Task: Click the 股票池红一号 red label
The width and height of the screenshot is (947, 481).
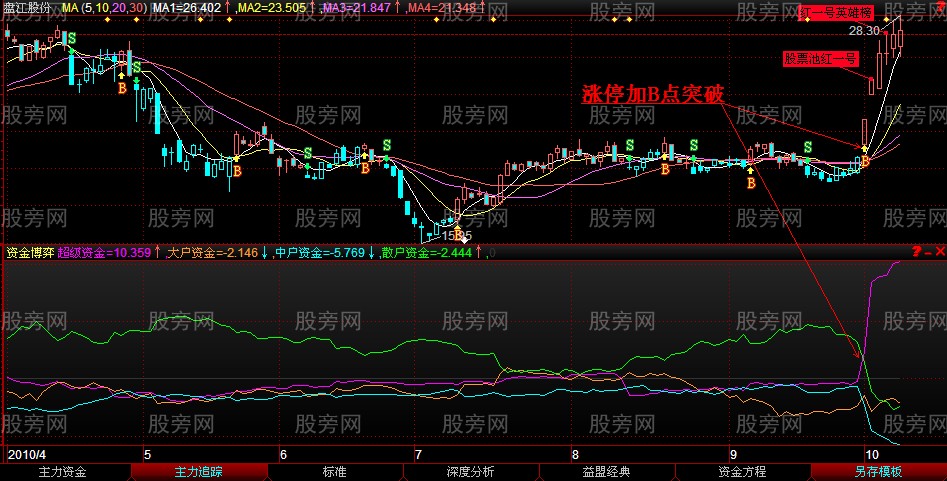Action: pos(820,59)
